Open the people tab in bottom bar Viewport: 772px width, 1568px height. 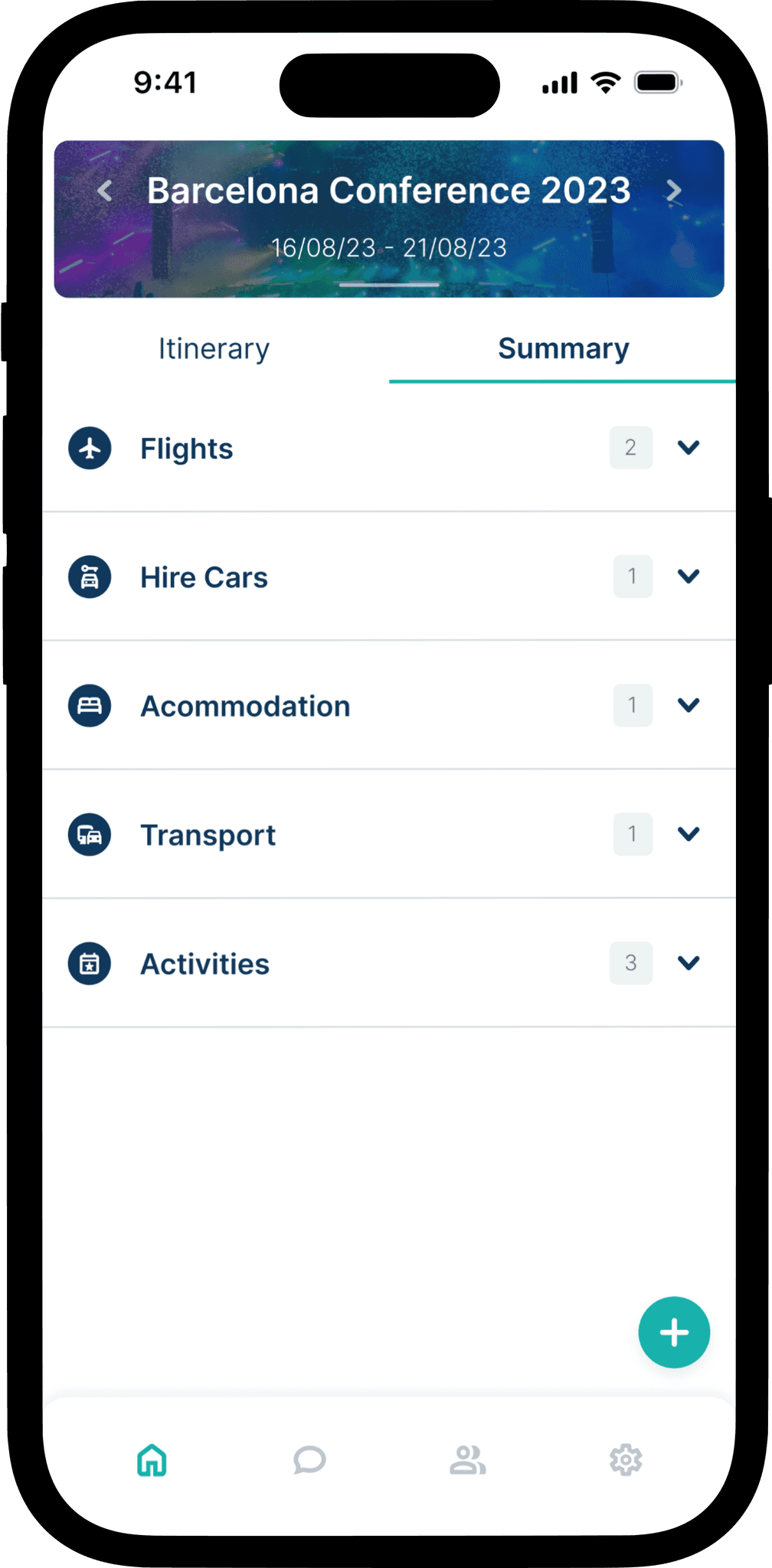pos(468,1460)
